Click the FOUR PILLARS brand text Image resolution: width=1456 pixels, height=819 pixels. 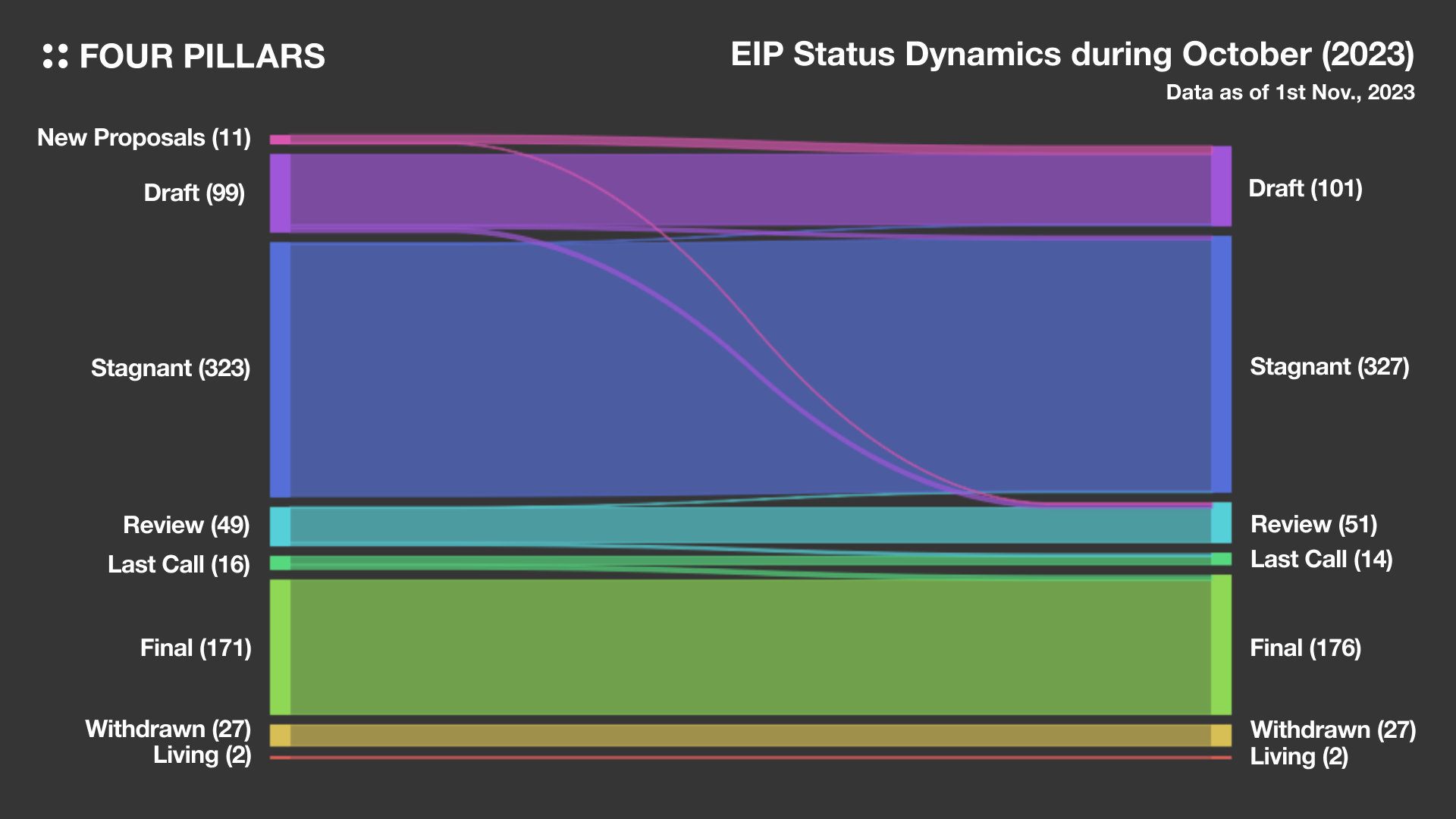click(x=202, y=57)
